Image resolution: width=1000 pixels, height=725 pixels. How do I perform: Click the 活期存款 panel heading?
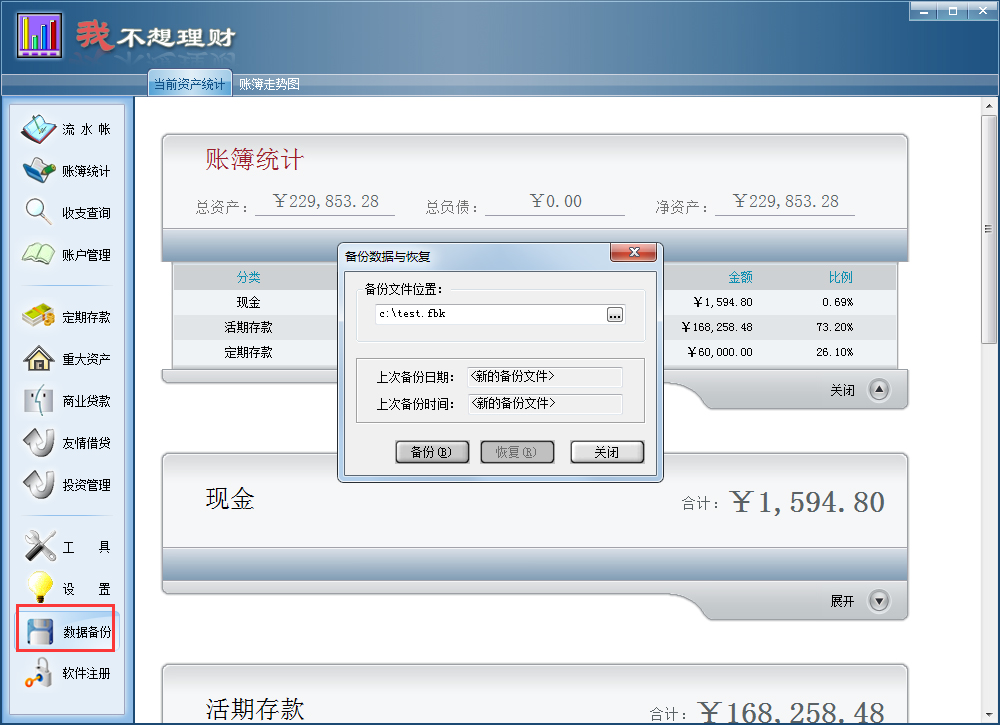click(254, 709)
